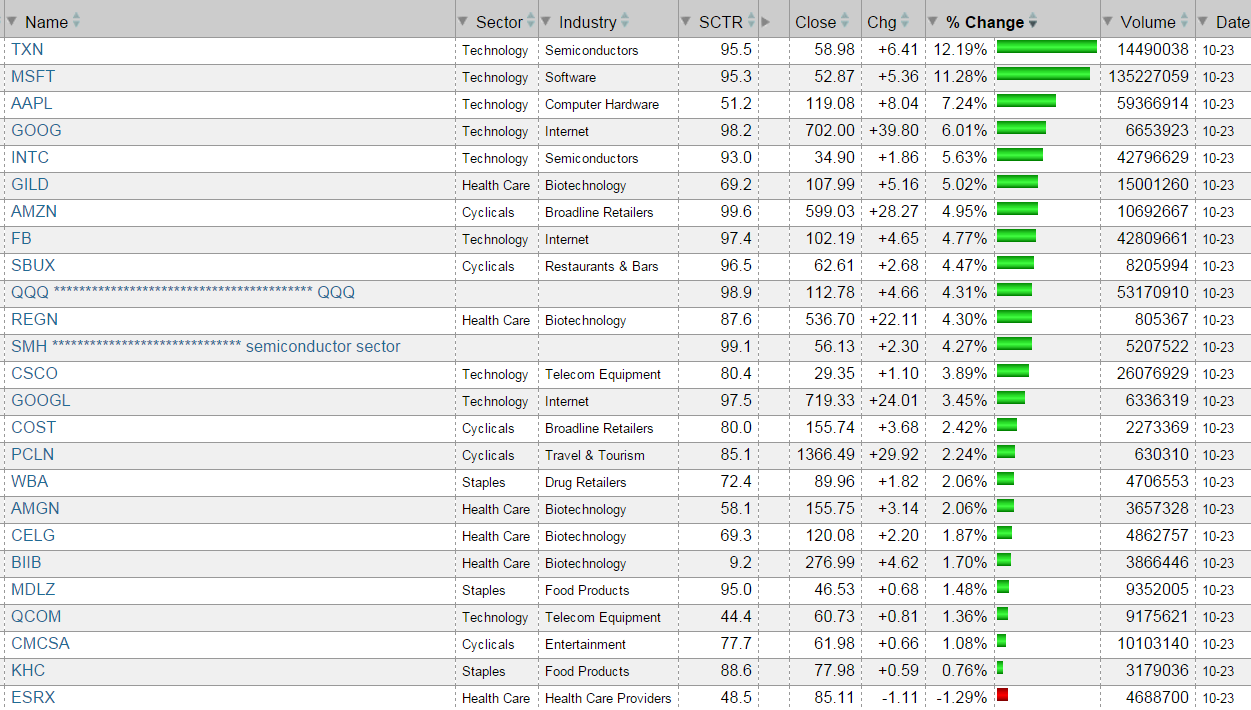The image size is (1251, 710).
Task: Click ESRX percent change -1.29%
Action: coord(962,697)
